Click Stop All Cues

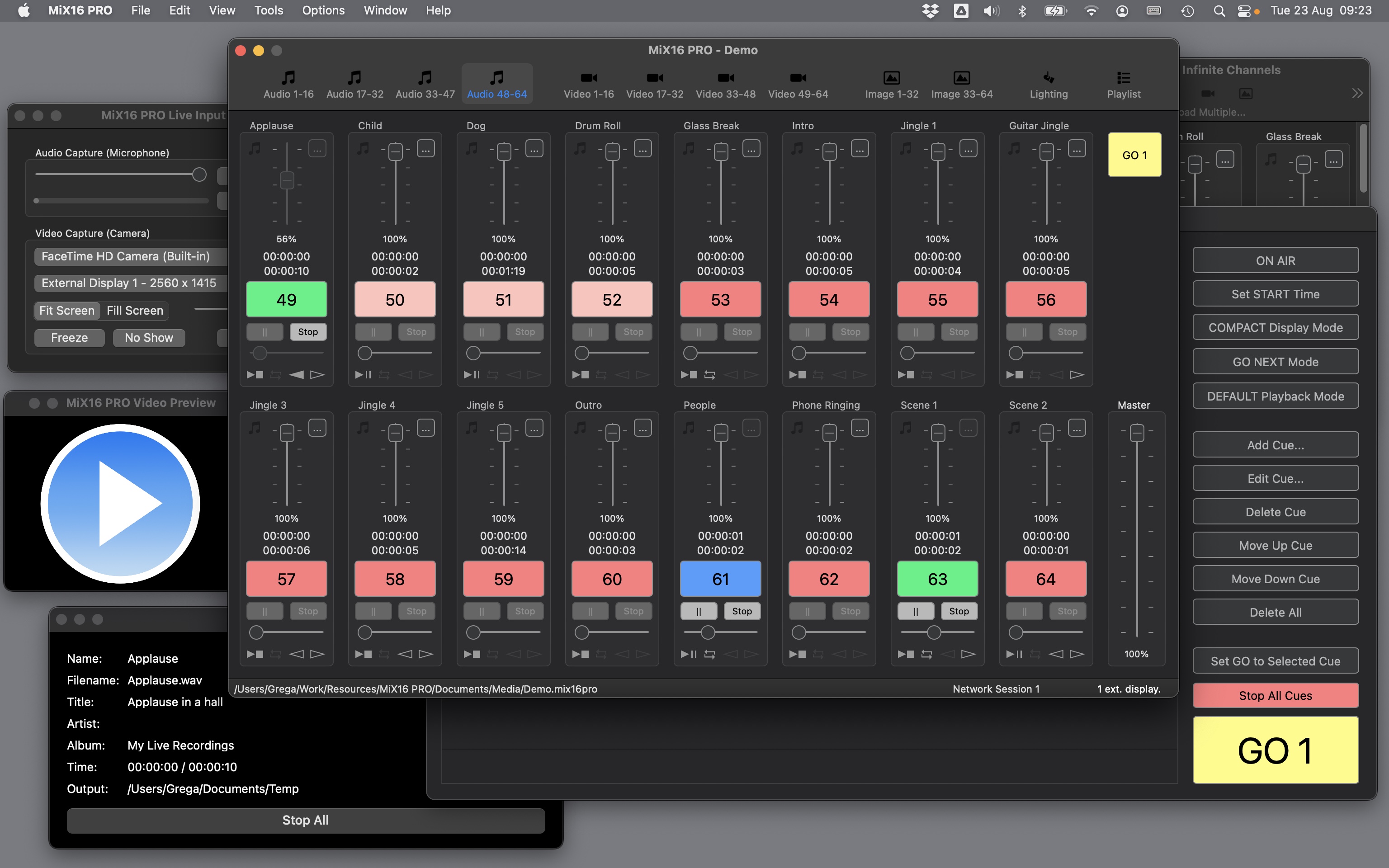1276,696
